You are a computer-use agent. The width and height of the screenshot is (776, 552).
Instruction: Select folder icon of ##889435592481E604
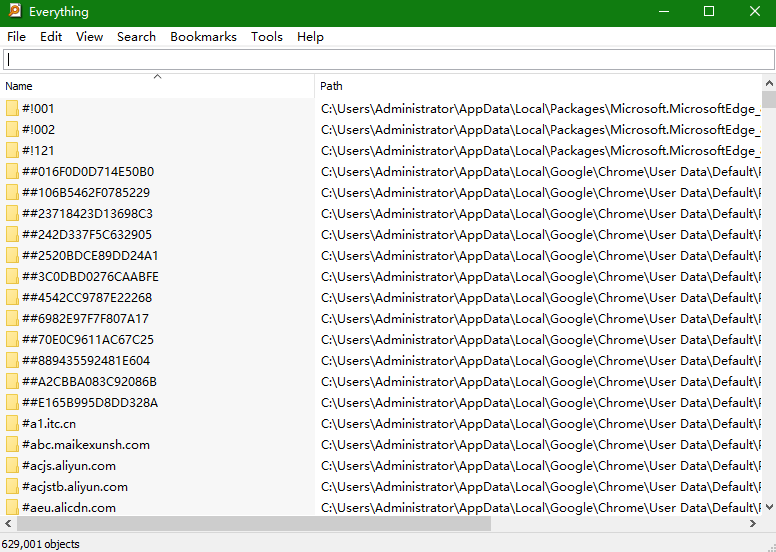point(12,360)
